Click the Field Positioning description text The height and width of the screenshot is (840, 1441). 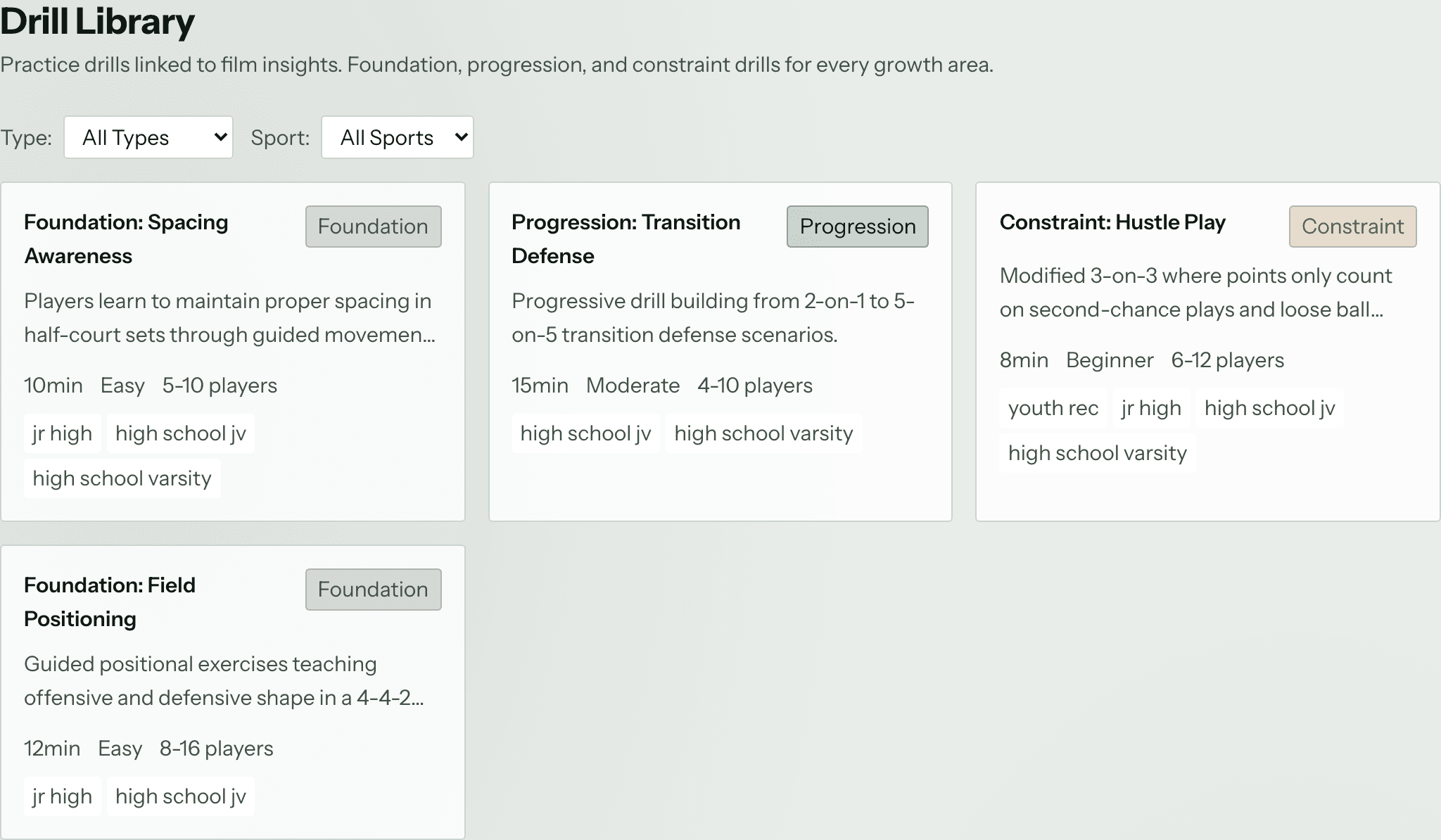(224, 681)
